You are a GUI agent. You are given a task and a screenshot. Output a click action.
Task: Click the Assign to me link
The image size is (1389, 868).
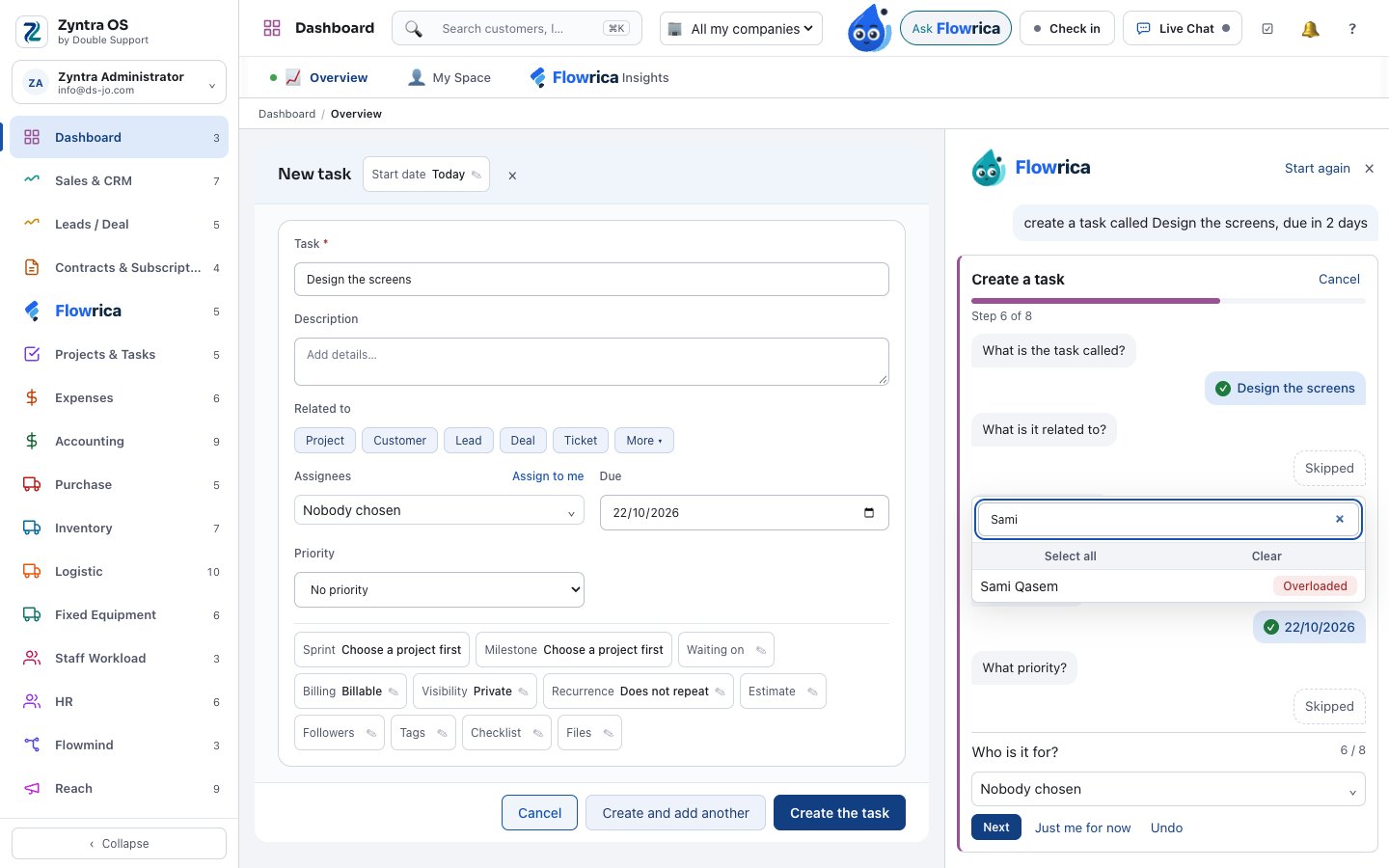point(548,476)
